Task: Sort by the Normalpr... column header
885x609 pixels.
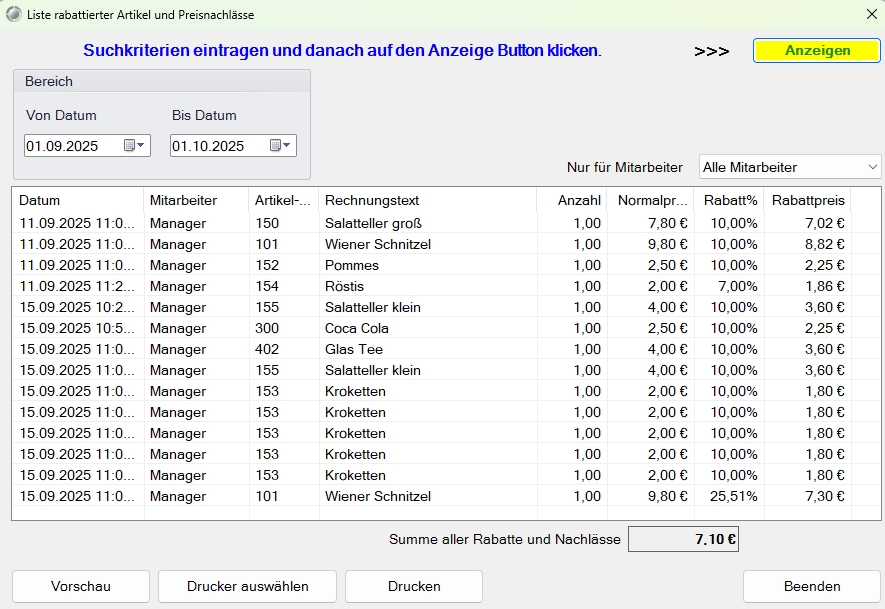Action: (650, 200)
